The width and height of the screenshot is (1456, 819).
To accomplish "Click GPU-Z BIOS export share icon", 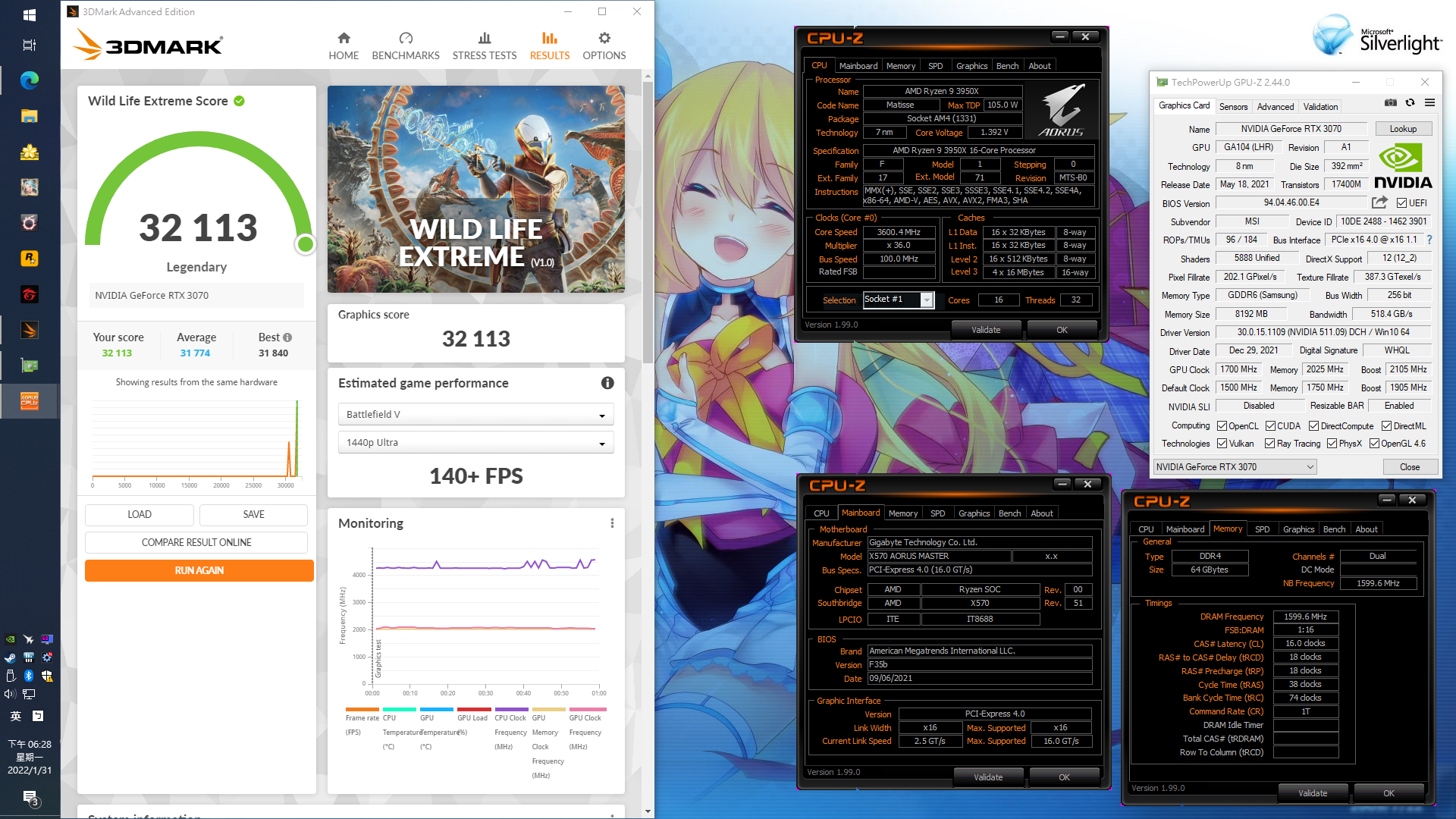I will coord(1380,202).
